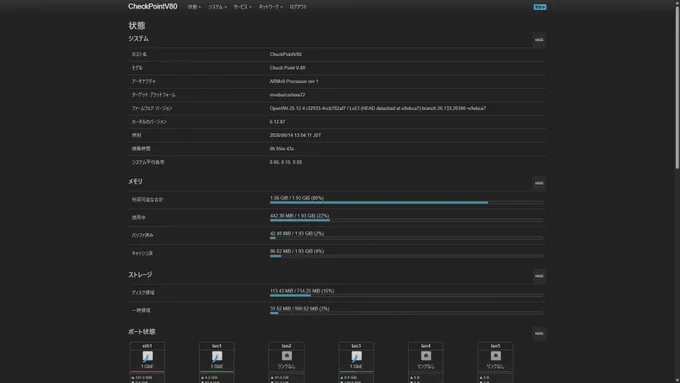Select the 'ARMv8 Processor rev 1' value
This screenshot has width=680, height=383.
coord(294,82)
